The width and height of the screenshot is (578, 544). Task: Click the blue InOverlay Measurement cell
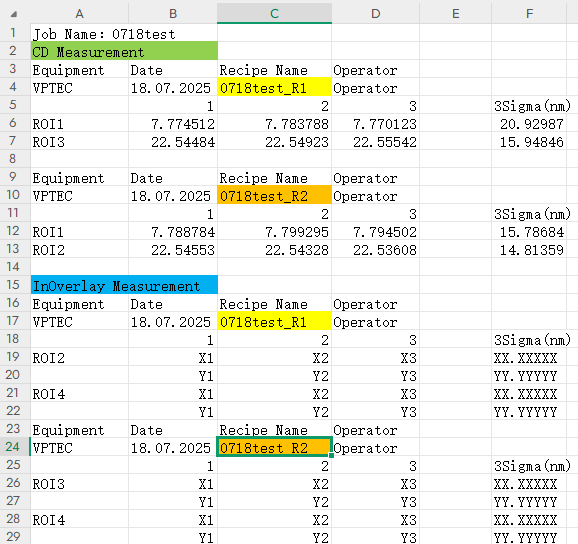tap(124, 285)
